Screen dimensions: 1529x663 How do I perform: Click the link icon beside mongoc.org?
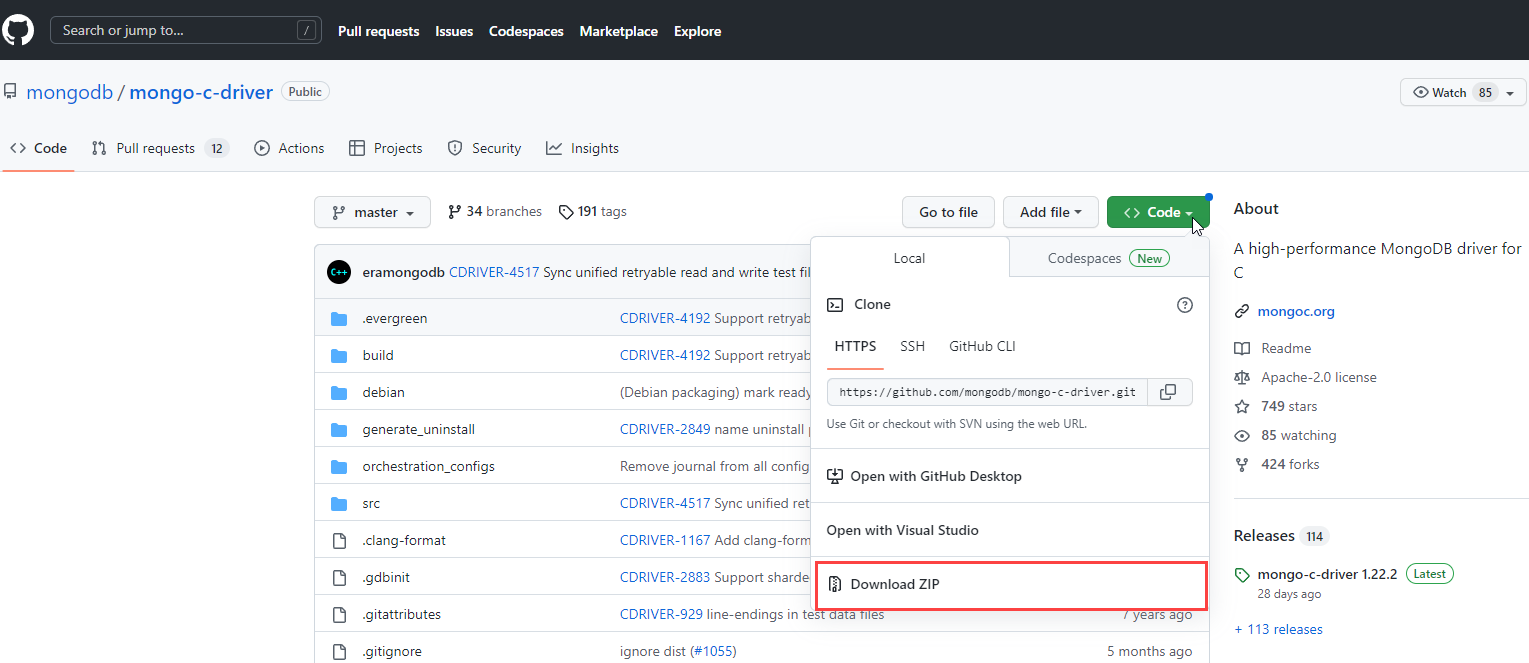click(1242, 311)
